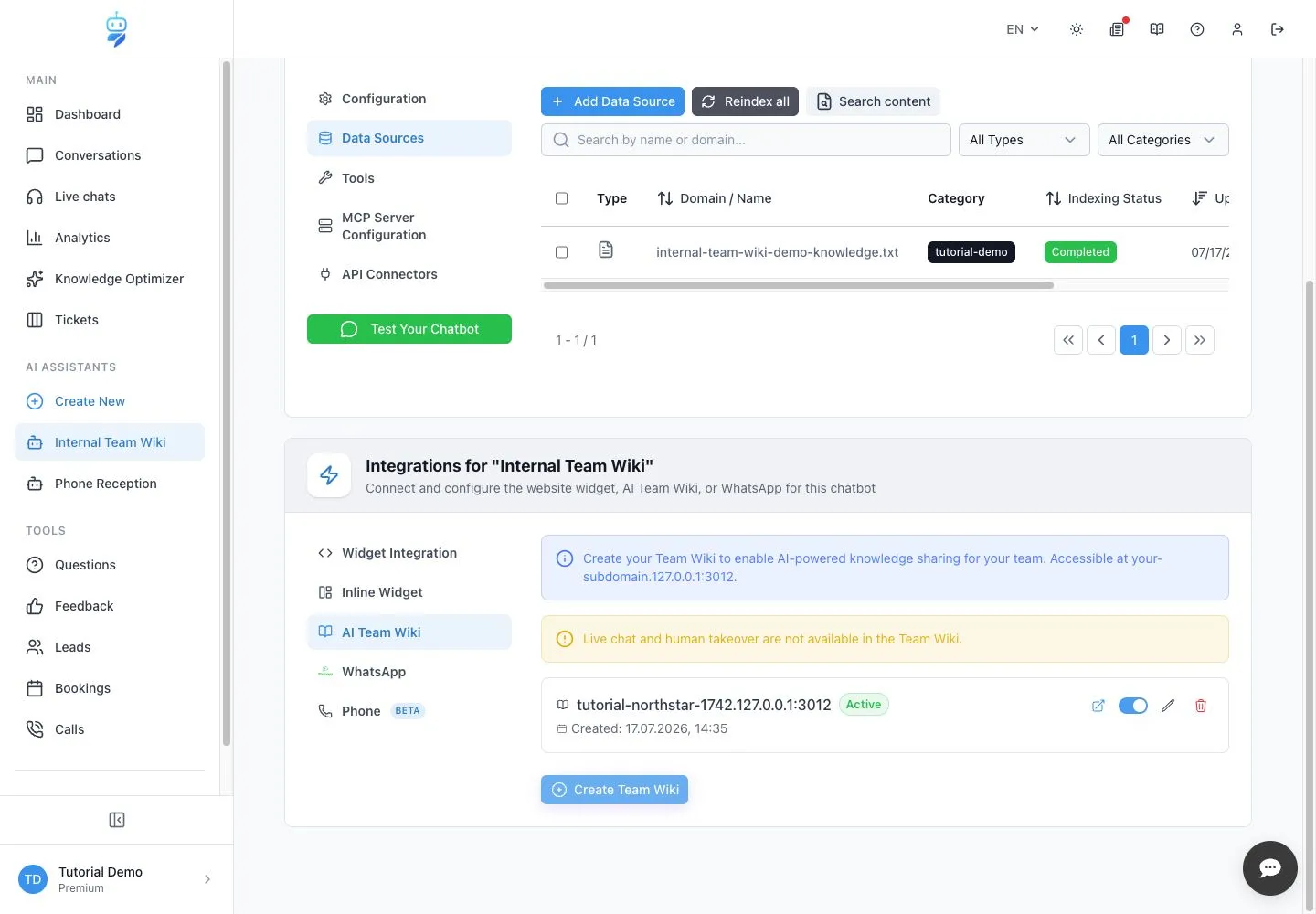Open Calls under Tools

(x=110, y=729)
